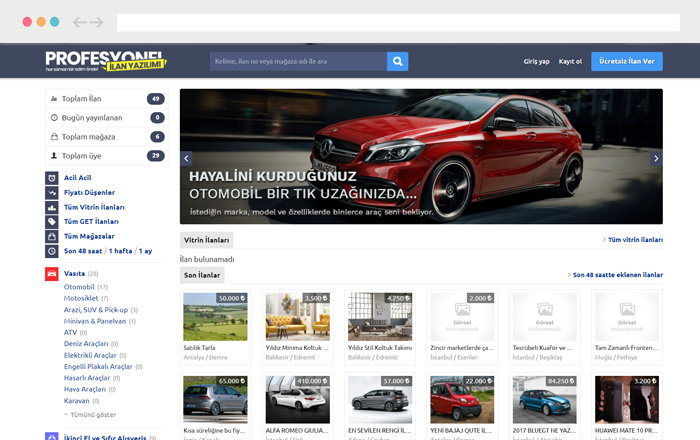Open the Kısa süreliğine bu fiy listing thumbnail
This screenshot has height=440, width=700.
(215, 399)
